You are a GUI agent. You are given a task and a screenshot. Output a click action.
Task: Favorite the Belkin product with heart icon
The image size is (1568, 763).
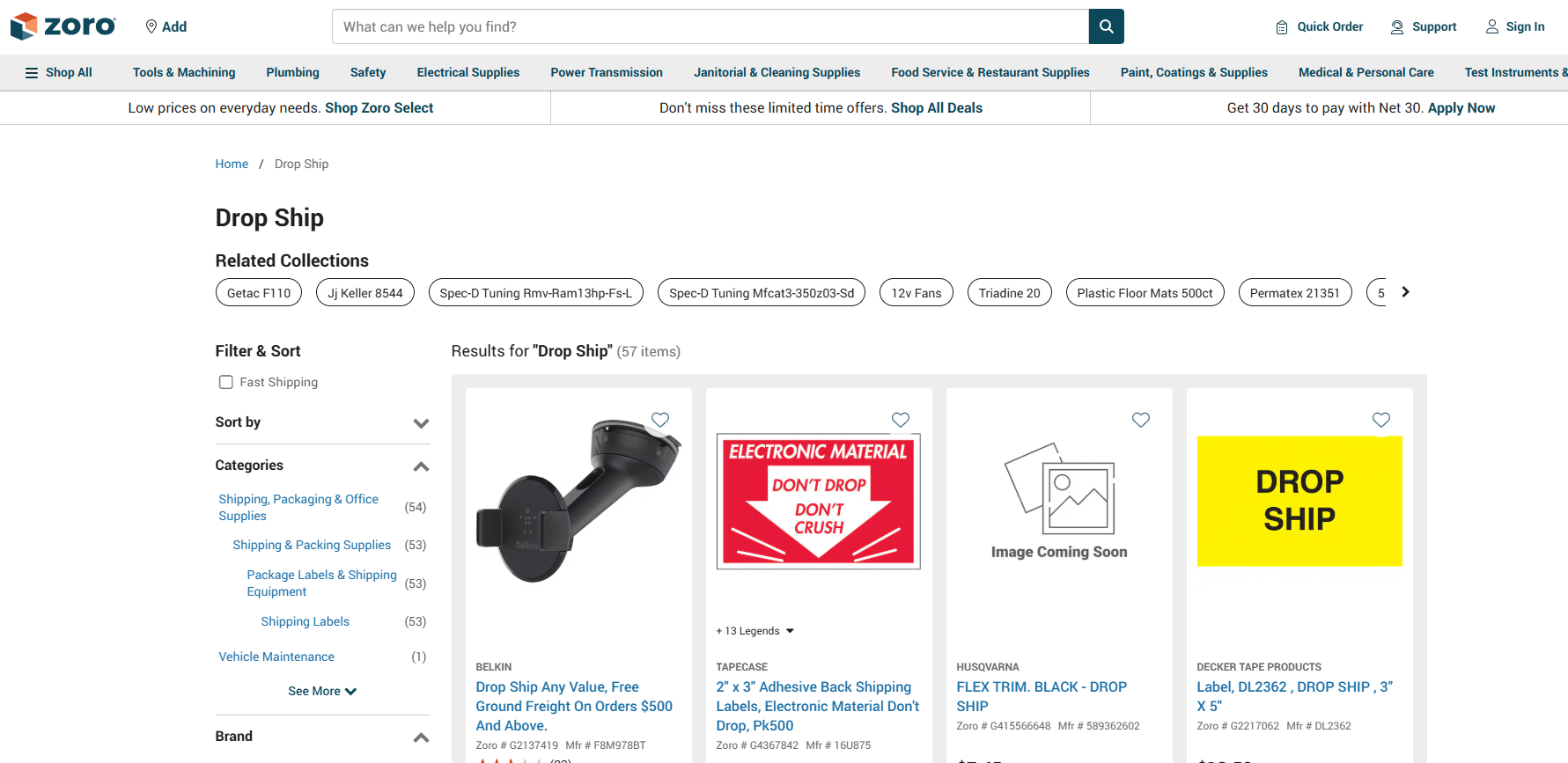[660, 420]
